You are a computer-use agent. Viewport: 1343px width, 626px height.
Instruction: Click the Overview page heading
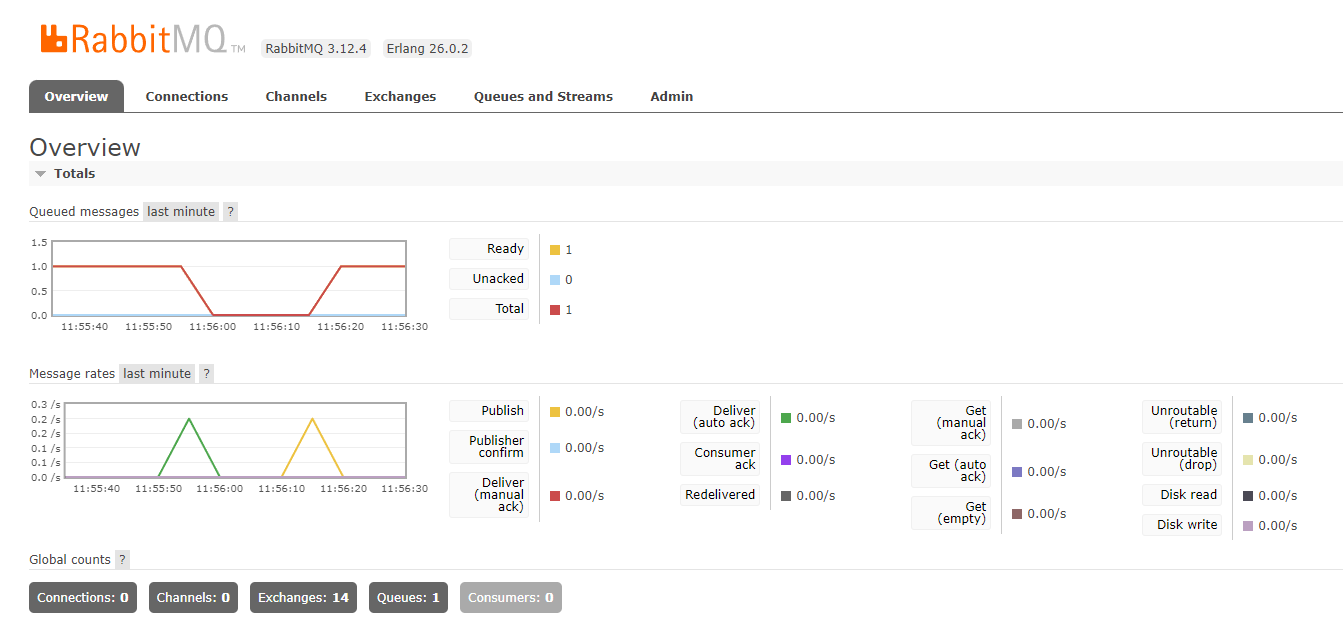[85, 147]
